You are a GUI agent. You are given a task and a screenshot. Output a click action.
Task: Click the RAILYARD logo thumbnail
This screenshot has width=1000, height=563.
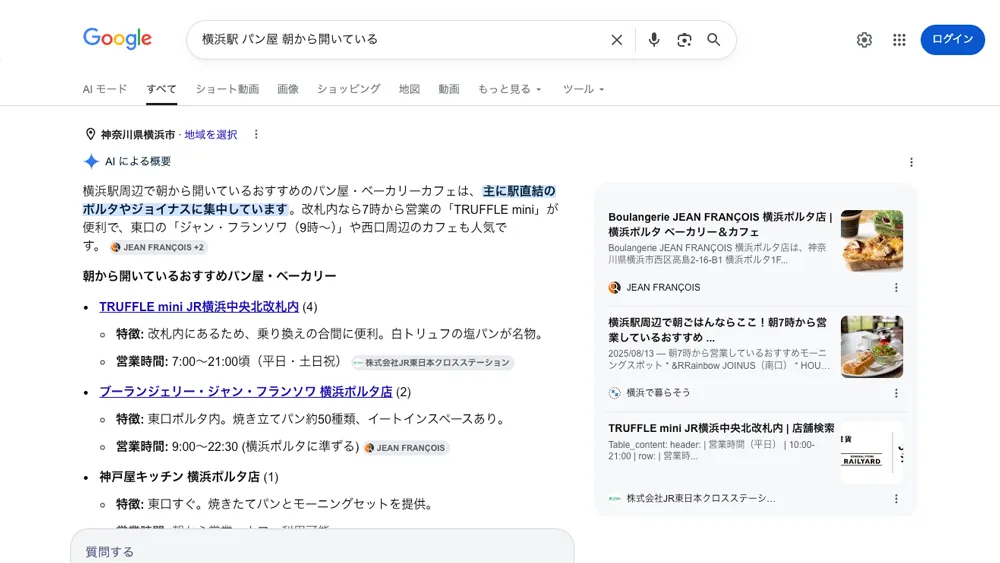pyautogui.click(x=872, y=452)
